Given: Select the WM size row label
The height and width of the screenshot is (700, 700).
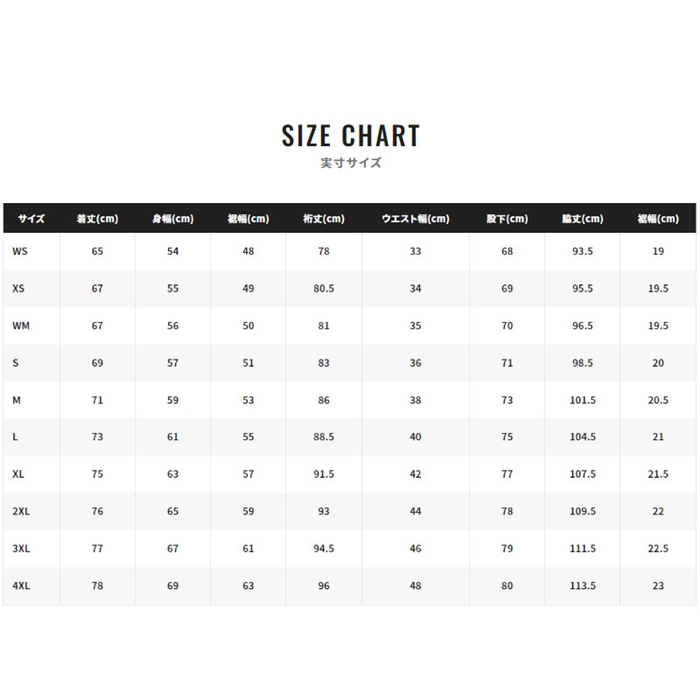Looking at the screenshot, I should pyautogui.click(x=21, y=325).
